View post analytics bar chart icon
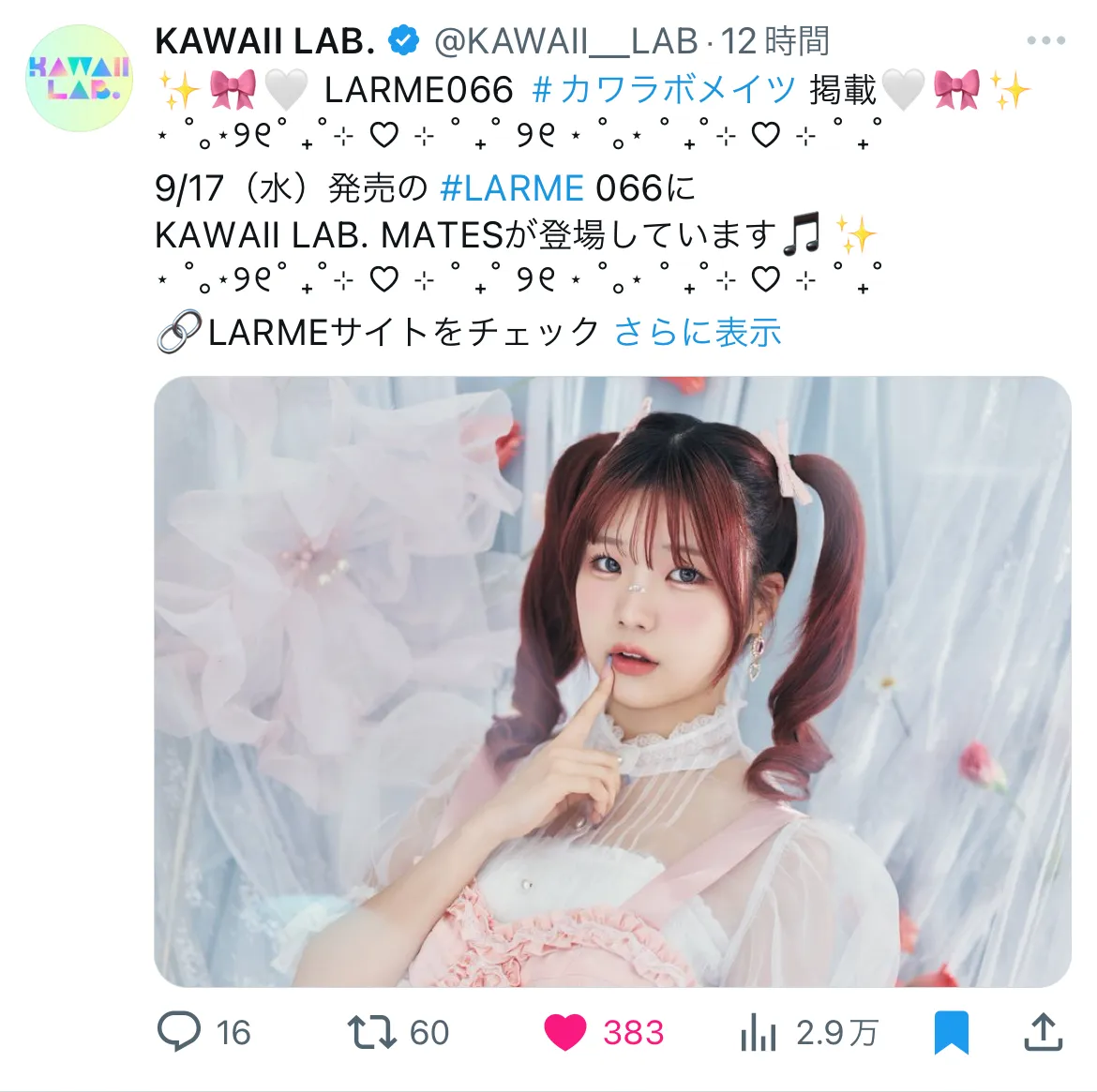Viewport: 1097px width, 1092px height. tap(759, 1033)
